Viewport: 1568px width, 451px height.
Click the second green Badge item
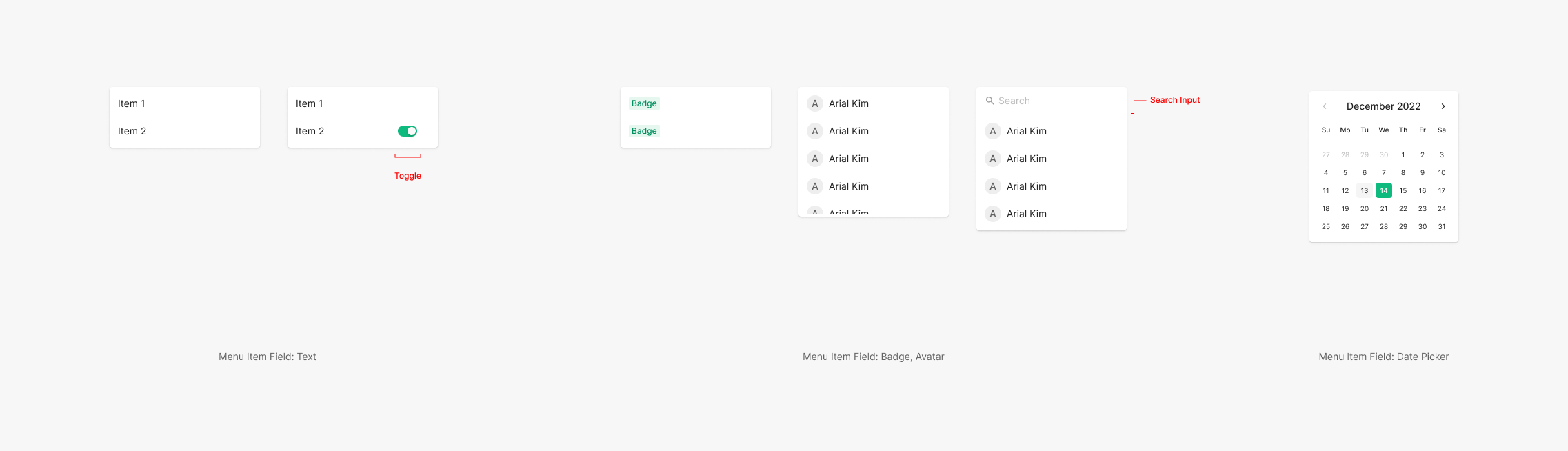(x=644, y=131)
